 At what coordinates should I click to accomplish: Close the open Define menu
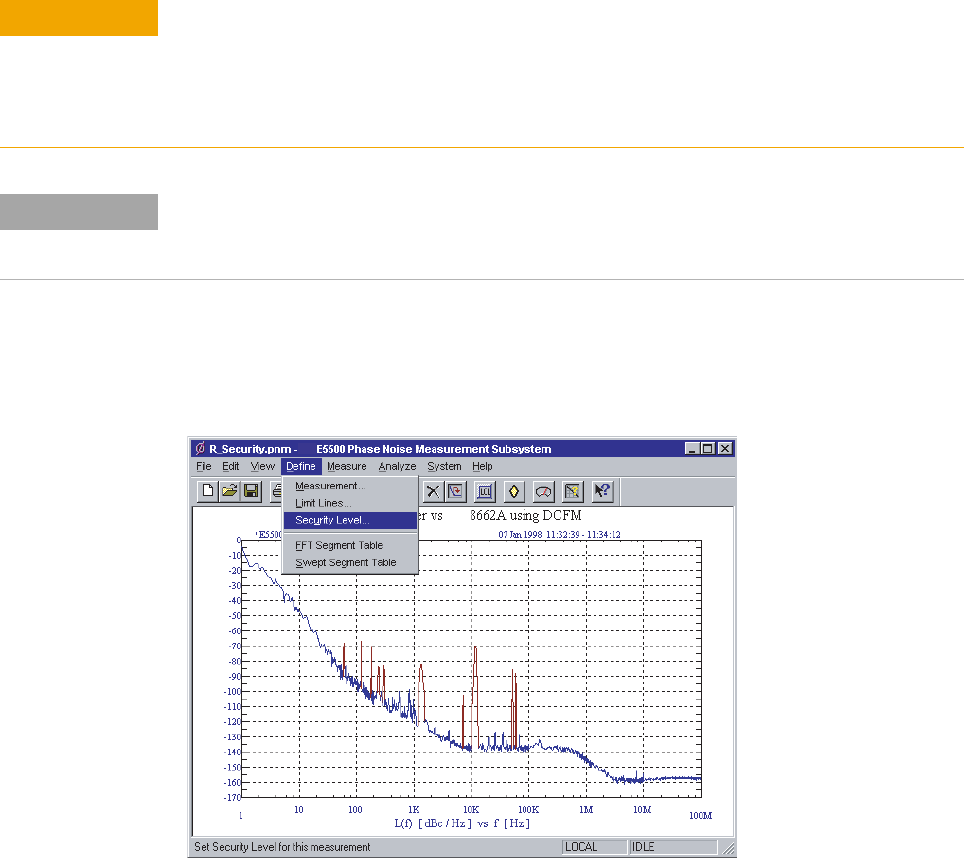(301, 466)
